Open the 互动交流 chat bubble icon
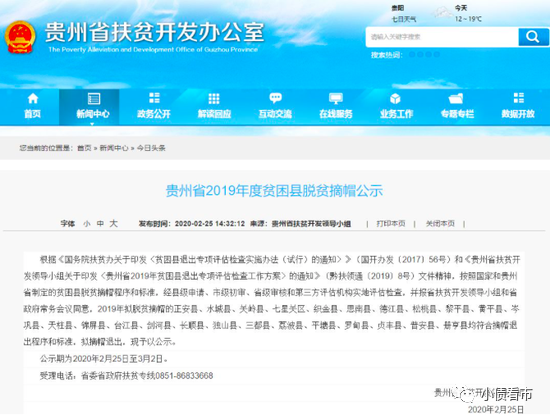This screenshot has width=550, height=419. pos(275,98)
